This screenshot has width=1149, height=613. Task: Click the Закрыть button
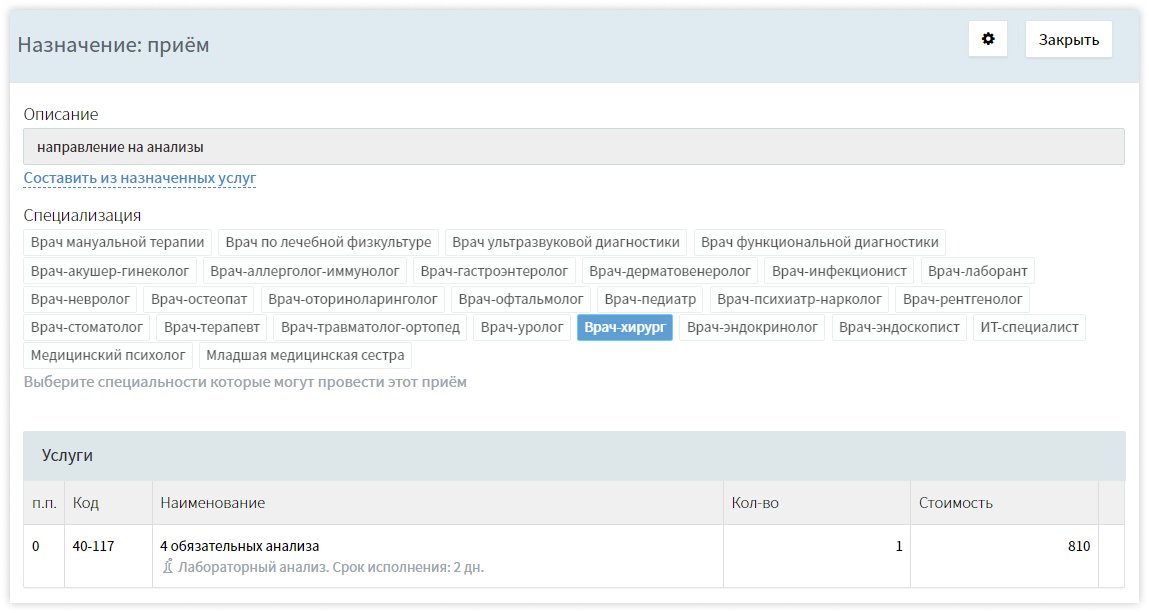tap(1068, 40)
